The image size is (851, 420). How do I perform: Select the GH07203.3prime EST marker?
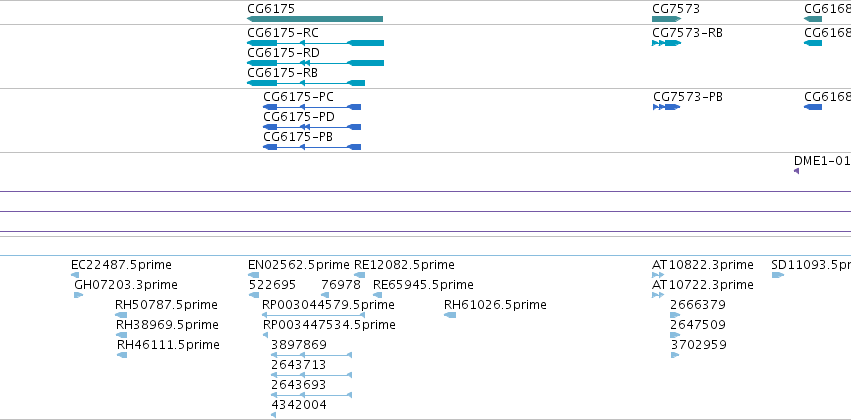click(x=79, y=295)
